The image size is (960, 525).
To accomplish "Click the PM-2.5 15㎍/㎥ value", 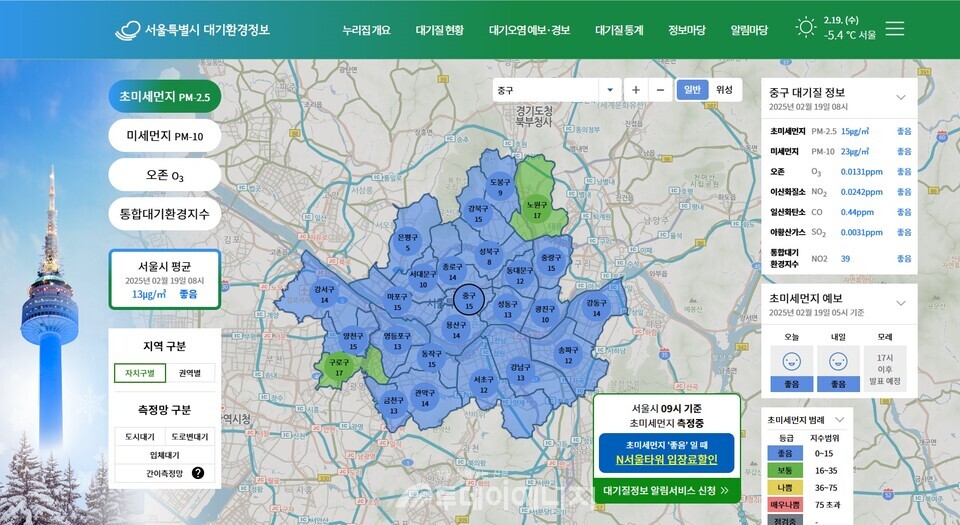I will pyautogui.click(x=855, y=132).
